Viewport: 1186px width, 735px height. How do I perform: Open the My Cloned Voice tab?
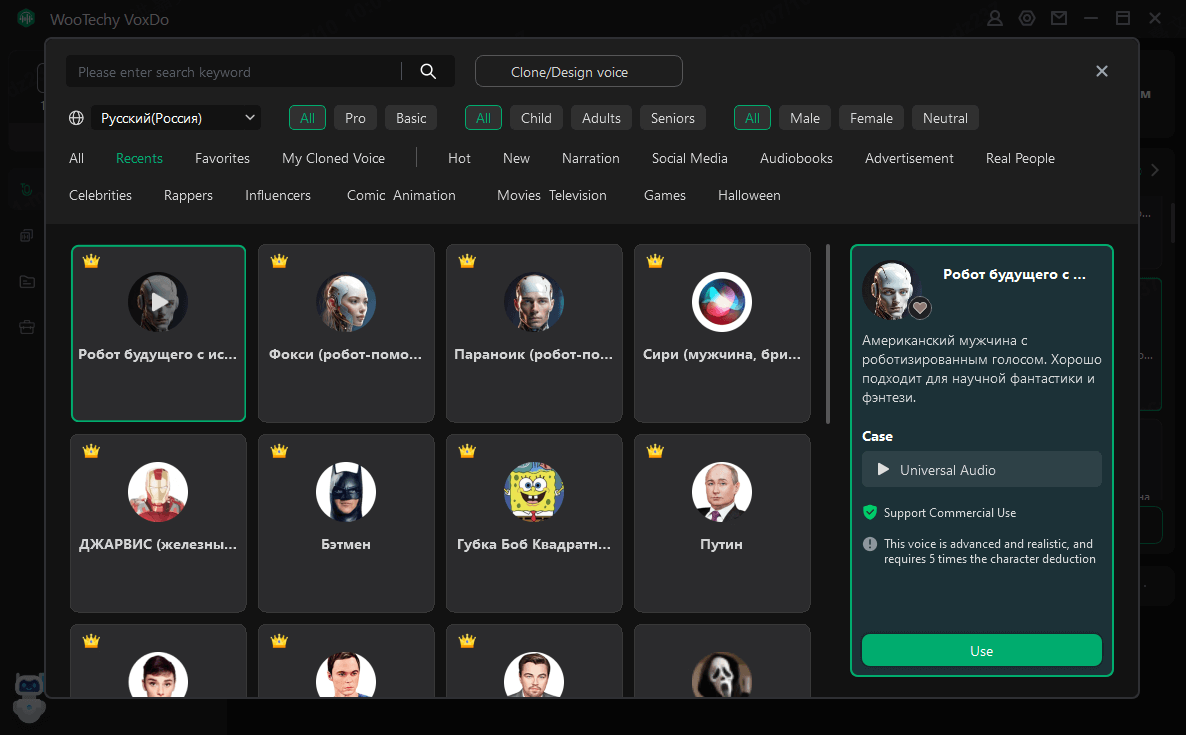click(334, 158)
